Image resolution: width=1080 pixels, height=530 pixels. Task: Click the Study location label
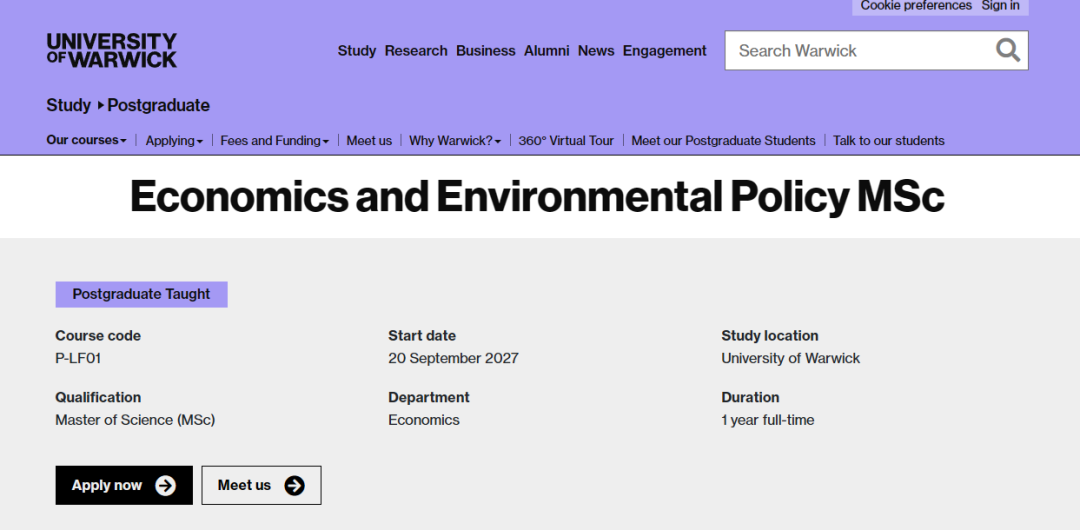770,336
